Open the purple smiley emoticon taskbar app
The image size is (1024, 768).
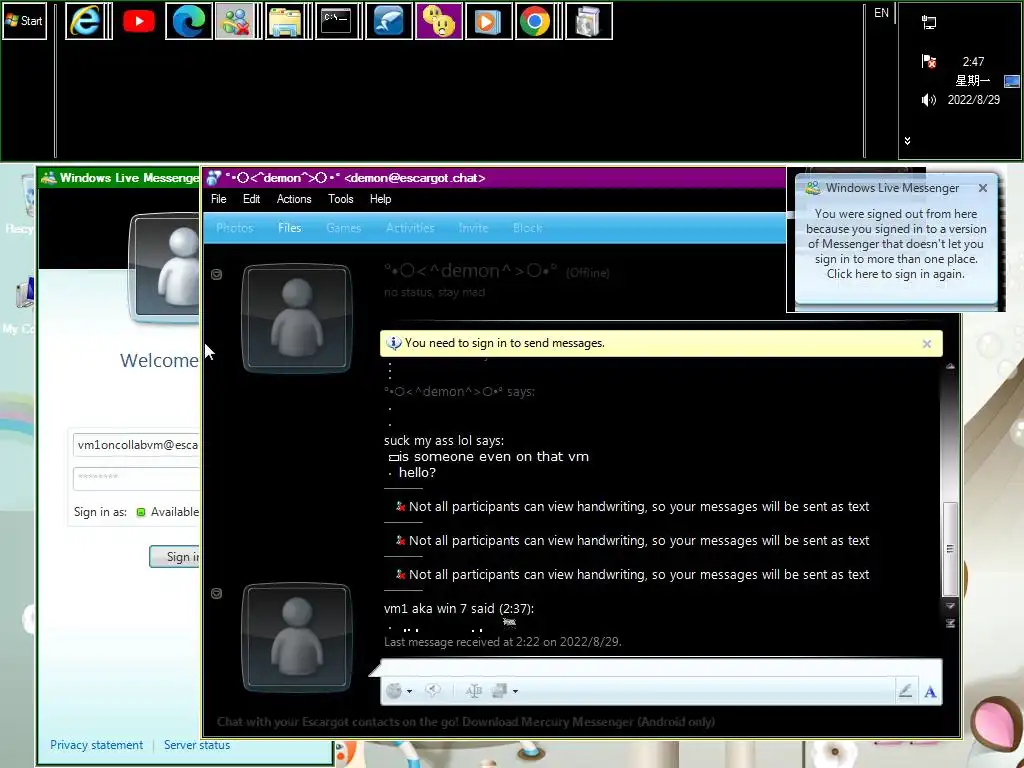439,21
